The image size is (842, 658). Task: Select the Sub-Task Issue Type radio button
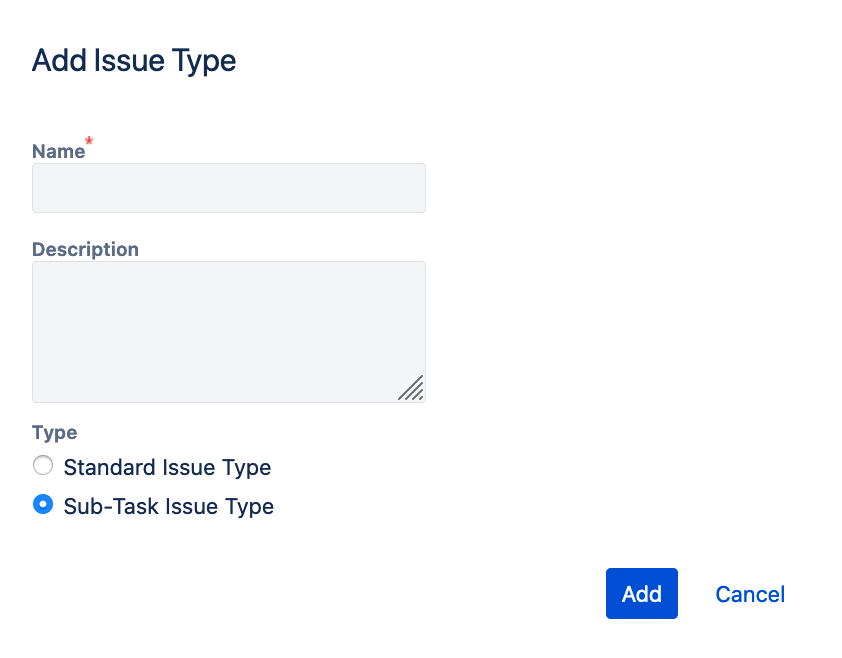42,505
